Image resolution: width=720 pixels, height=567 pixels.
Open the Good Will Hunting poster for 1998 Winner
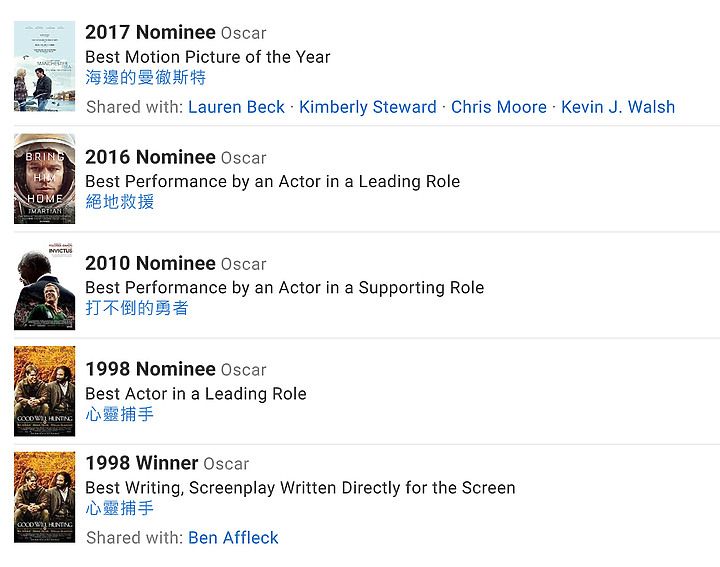(45, 497)
